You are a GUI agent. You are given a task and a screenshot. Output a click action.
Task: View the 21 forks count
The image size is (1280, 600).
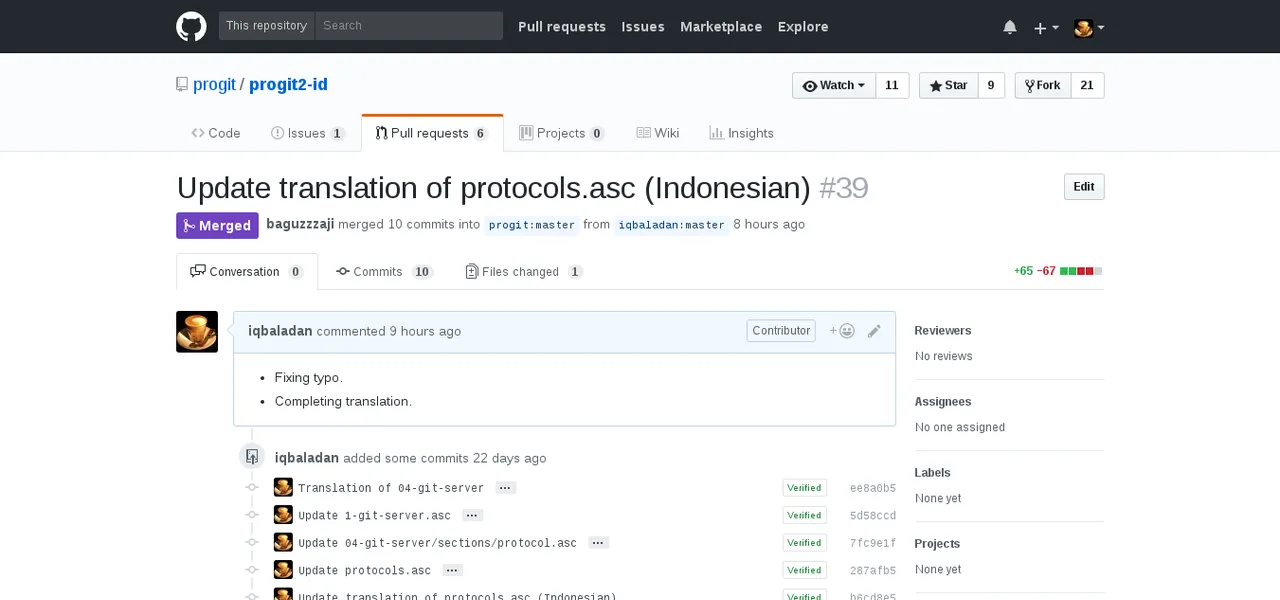(1087, 86)
